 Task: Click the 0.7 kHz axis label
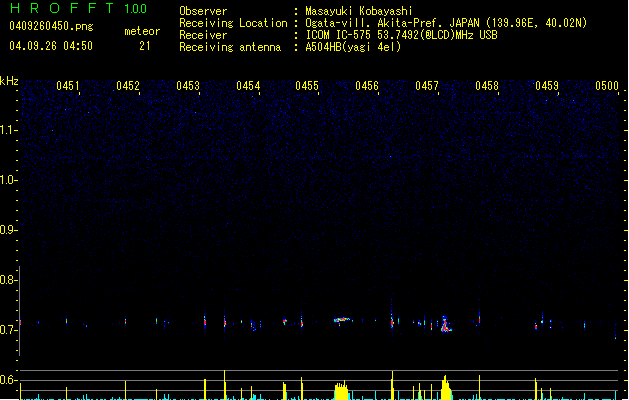(x=8, y=330)
